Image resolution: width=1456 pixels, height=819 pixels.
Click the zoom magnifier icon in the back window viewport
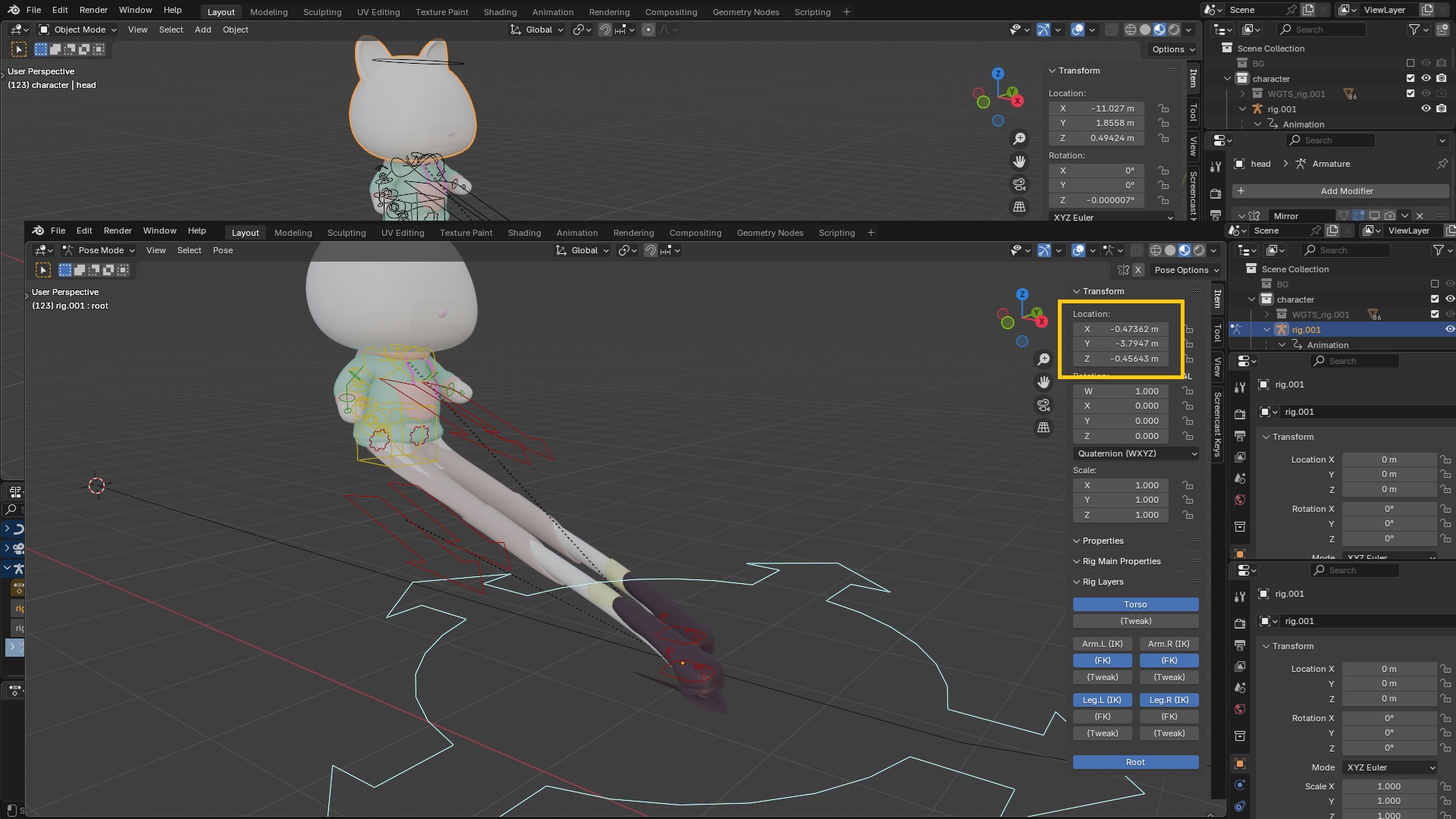pos(1019,139)
